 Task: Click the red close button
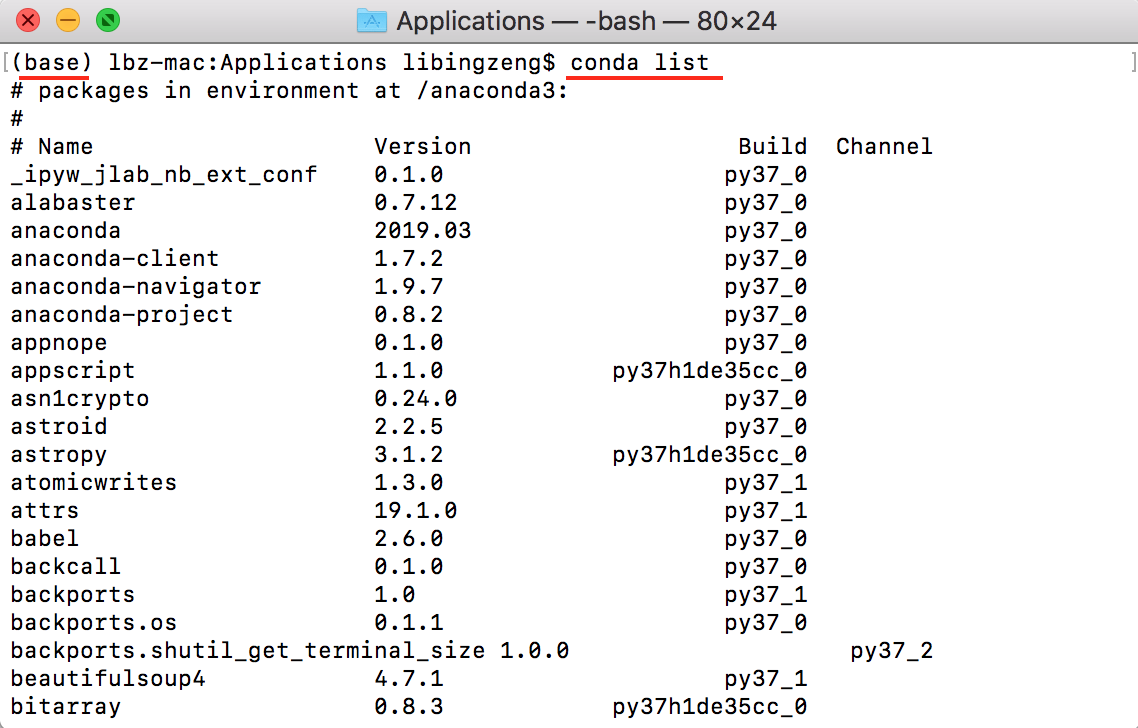click(x=27, y=19)
